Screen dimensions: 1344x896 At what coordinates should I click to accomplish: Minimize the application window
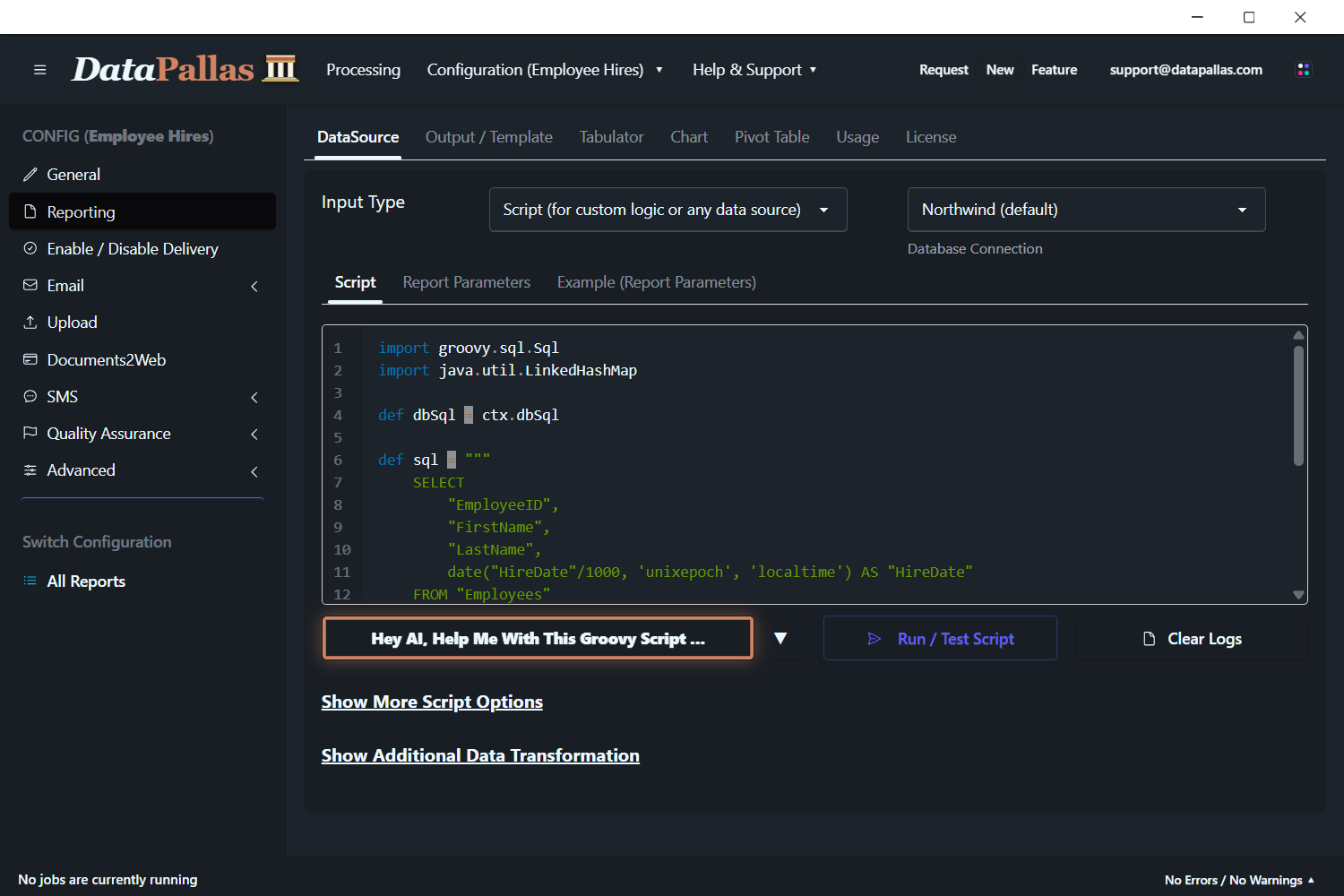[1197, 17]
